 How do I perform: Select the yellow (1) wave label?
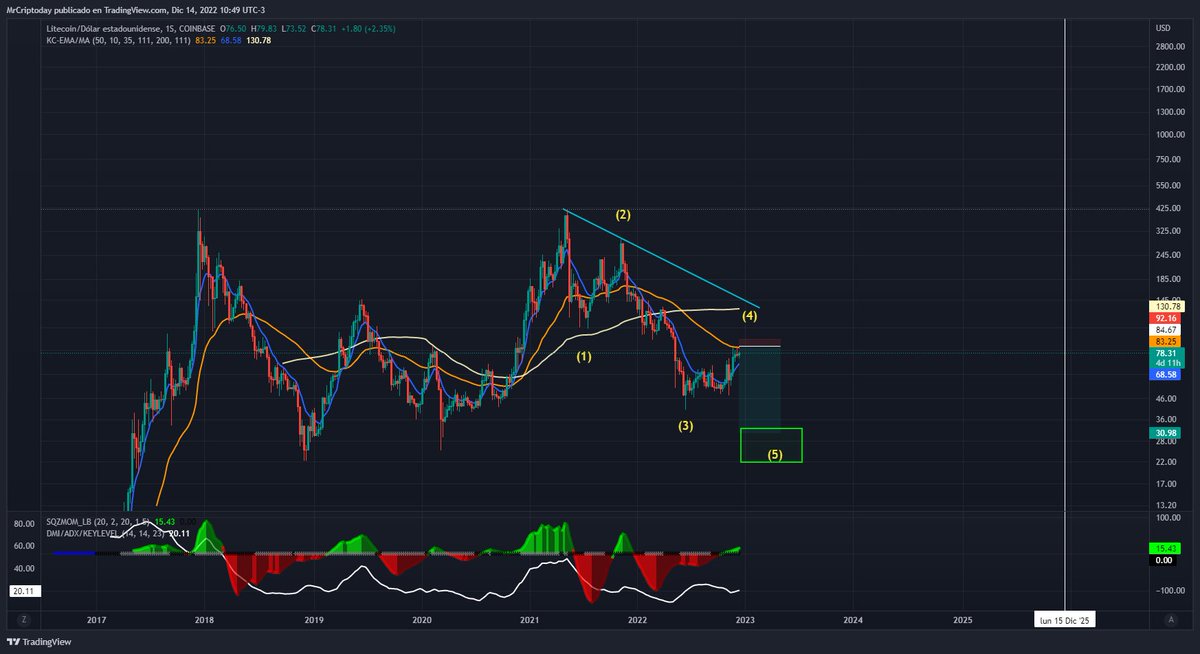click(x=584, y=355)
